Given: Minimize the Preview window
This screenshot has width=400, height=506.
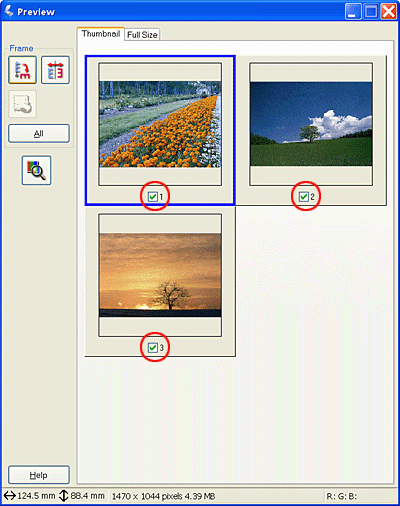Looking at the screenshot, I should [353, 12].
